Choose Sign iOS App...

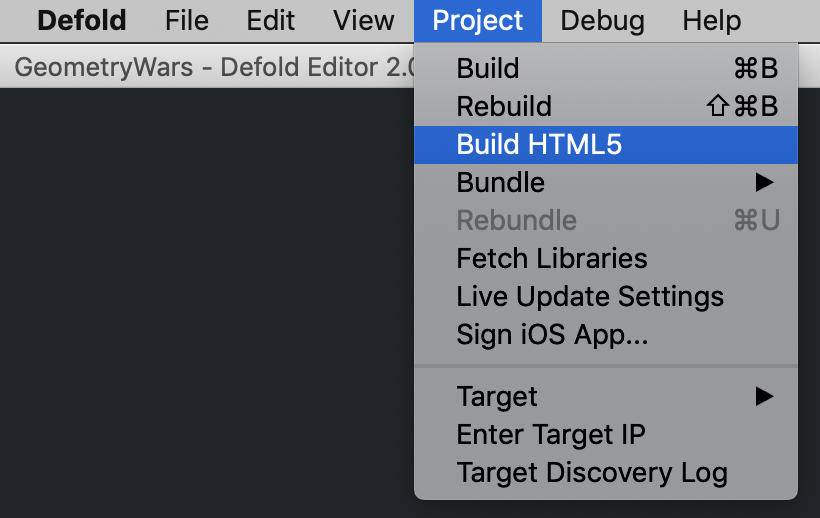pyautogui.click(x=552, y=334)
